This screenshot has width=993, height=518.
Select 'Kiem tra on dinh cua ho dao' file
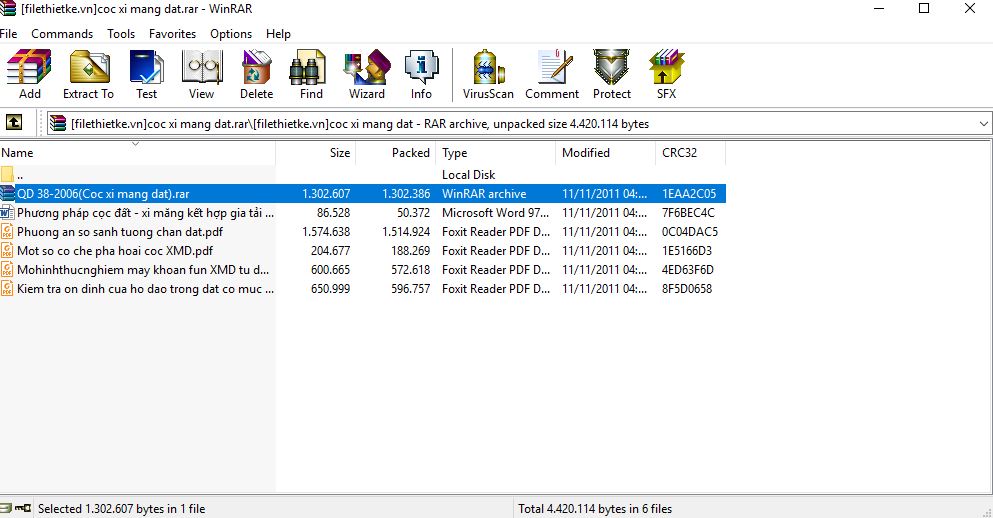point(146,289)
